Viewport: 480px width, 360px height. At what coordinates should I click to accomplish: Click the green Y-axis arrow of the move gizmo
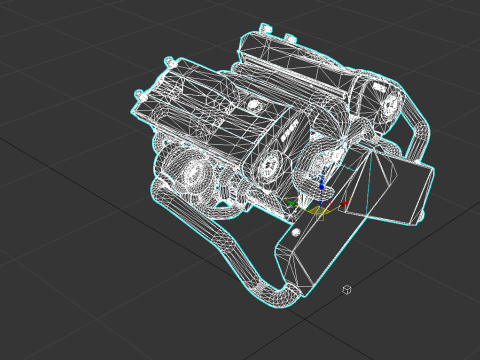coord(292,203)
